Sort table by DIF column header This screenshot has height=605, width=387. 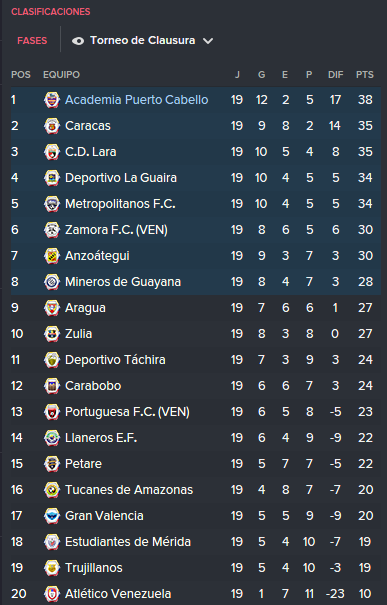335,74
